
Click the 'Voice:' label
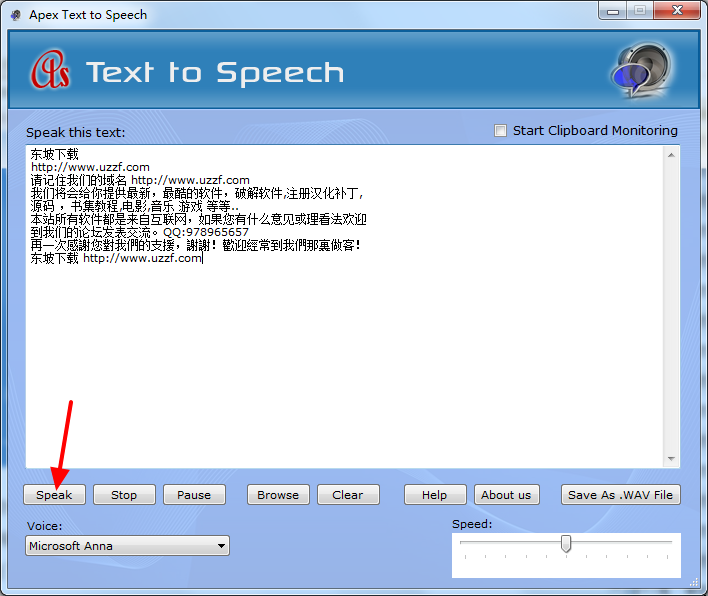point(45,526)
